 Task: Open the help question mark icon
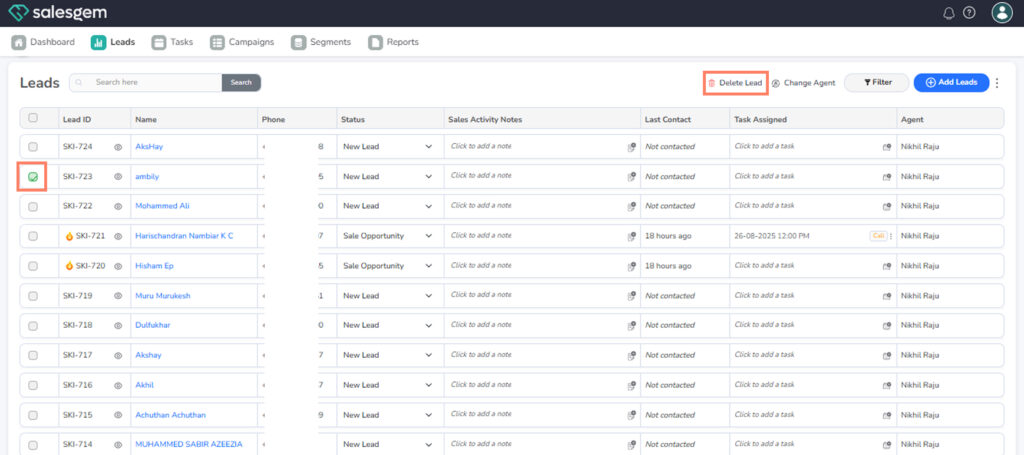click(969, 13)
